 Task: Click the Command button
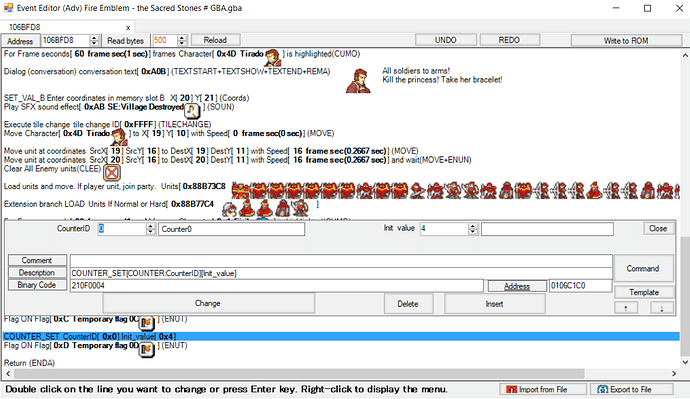click(x=643, y=268)
